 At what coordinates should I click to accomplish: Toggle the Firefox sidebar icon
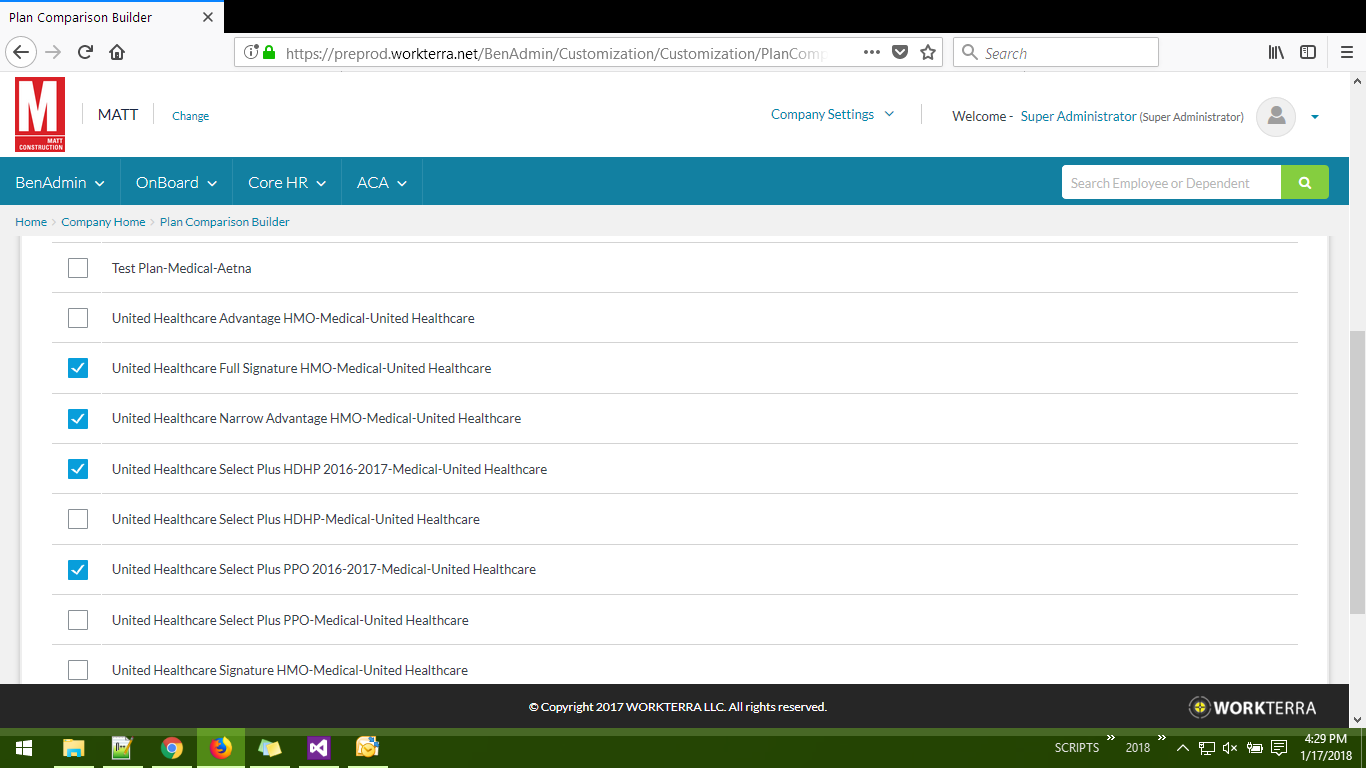pyautogui.click(x=1307, y=52)
